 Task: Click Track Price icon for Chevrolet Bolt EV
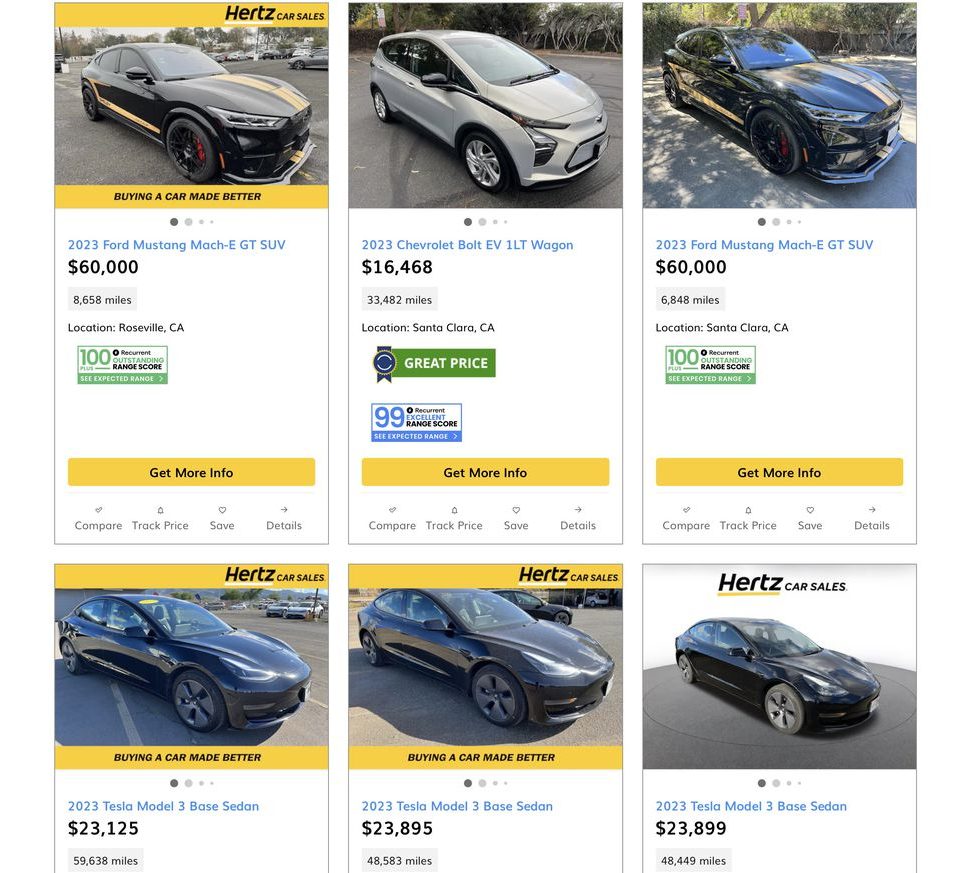click(x=454, y=510)
